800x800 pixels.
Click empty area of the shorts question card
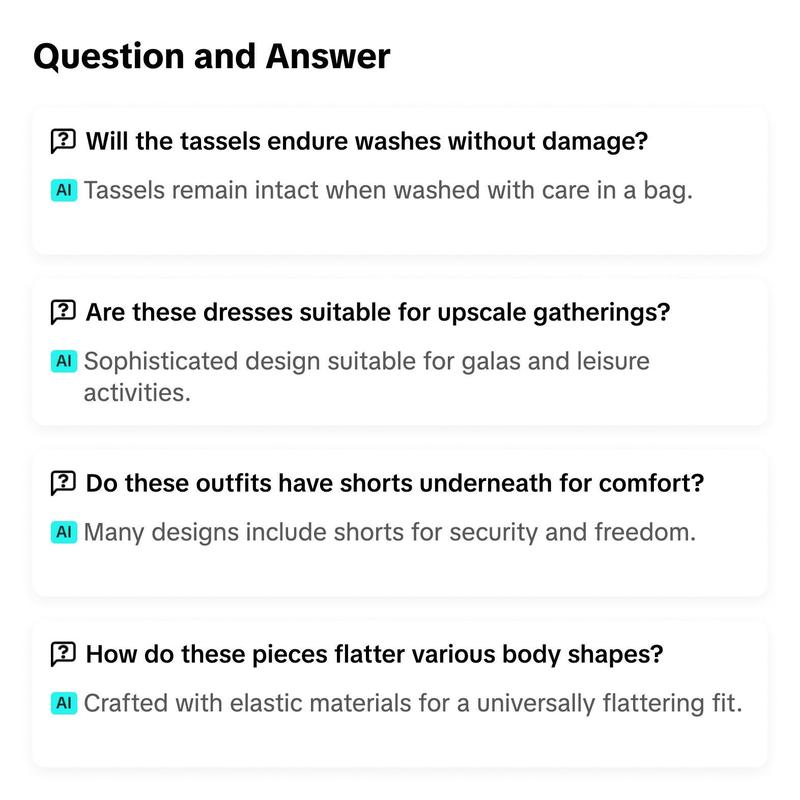(400, 571)
